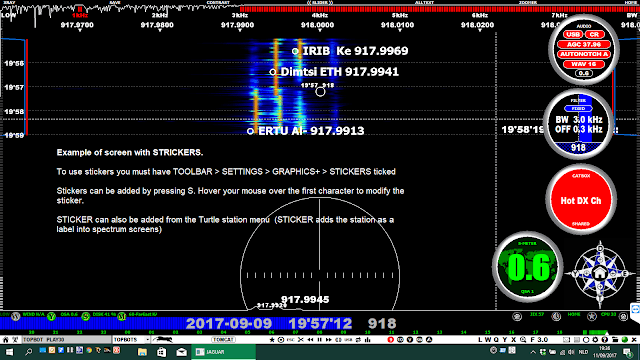
Task: Click the 917.9945 tuning dial readout
Action: coord(305,300)
